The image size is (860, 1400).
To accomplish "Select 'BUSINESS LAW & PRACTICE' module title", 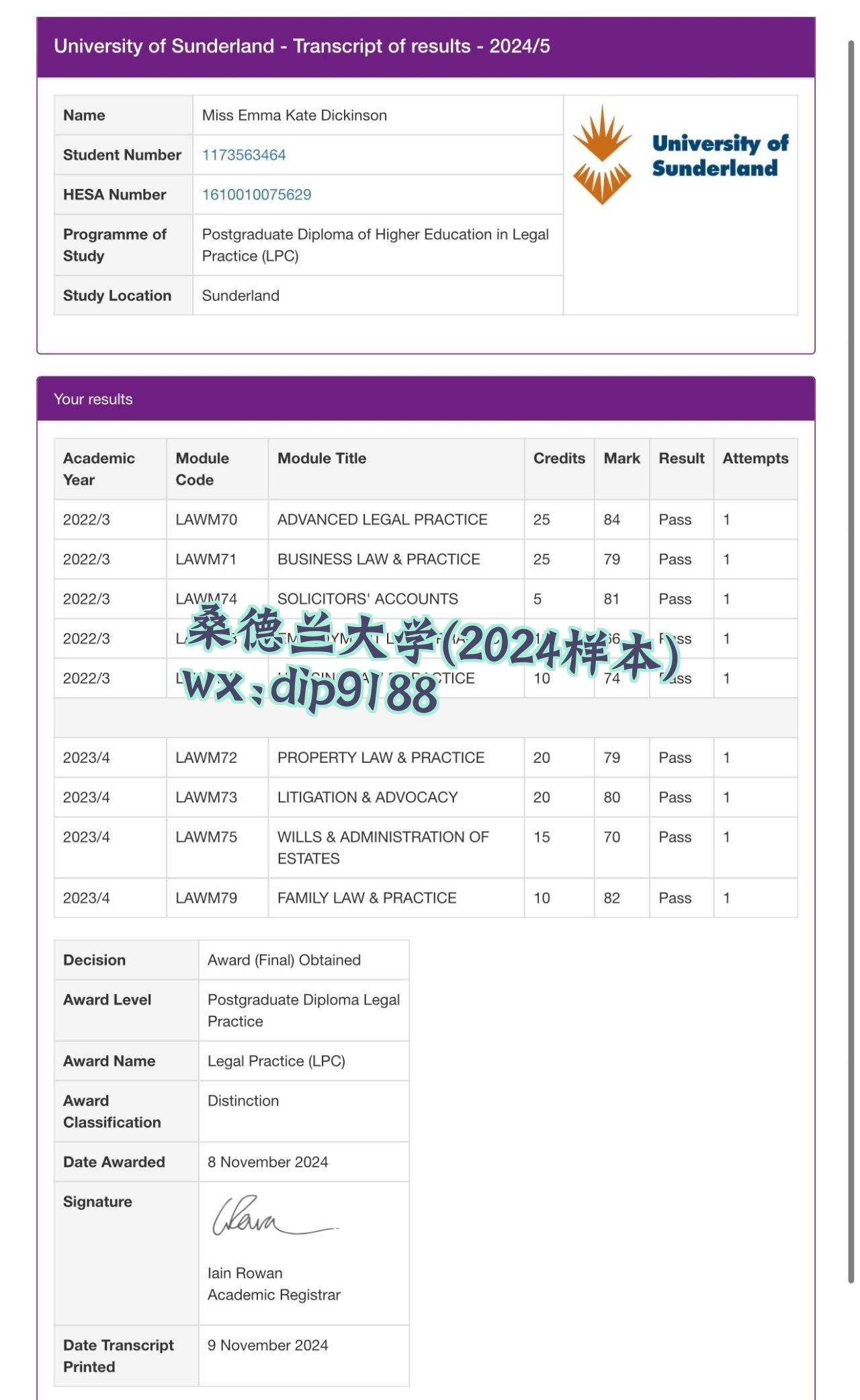I will click(379, 559).
